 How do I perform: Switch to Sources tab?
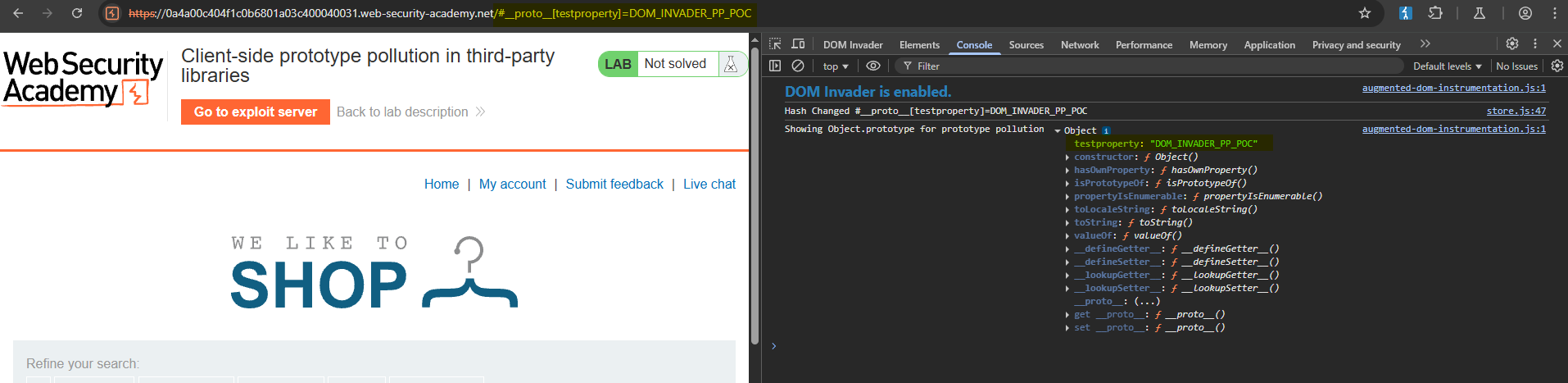tap(1026, 45)
